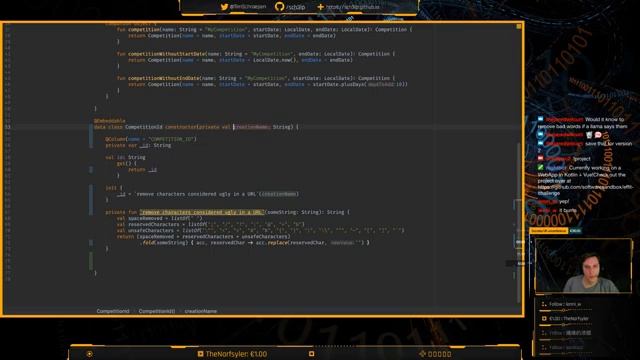Open the github.com link in chat
The height and width of the screenshot is (360, 640).
coord(585,190)
